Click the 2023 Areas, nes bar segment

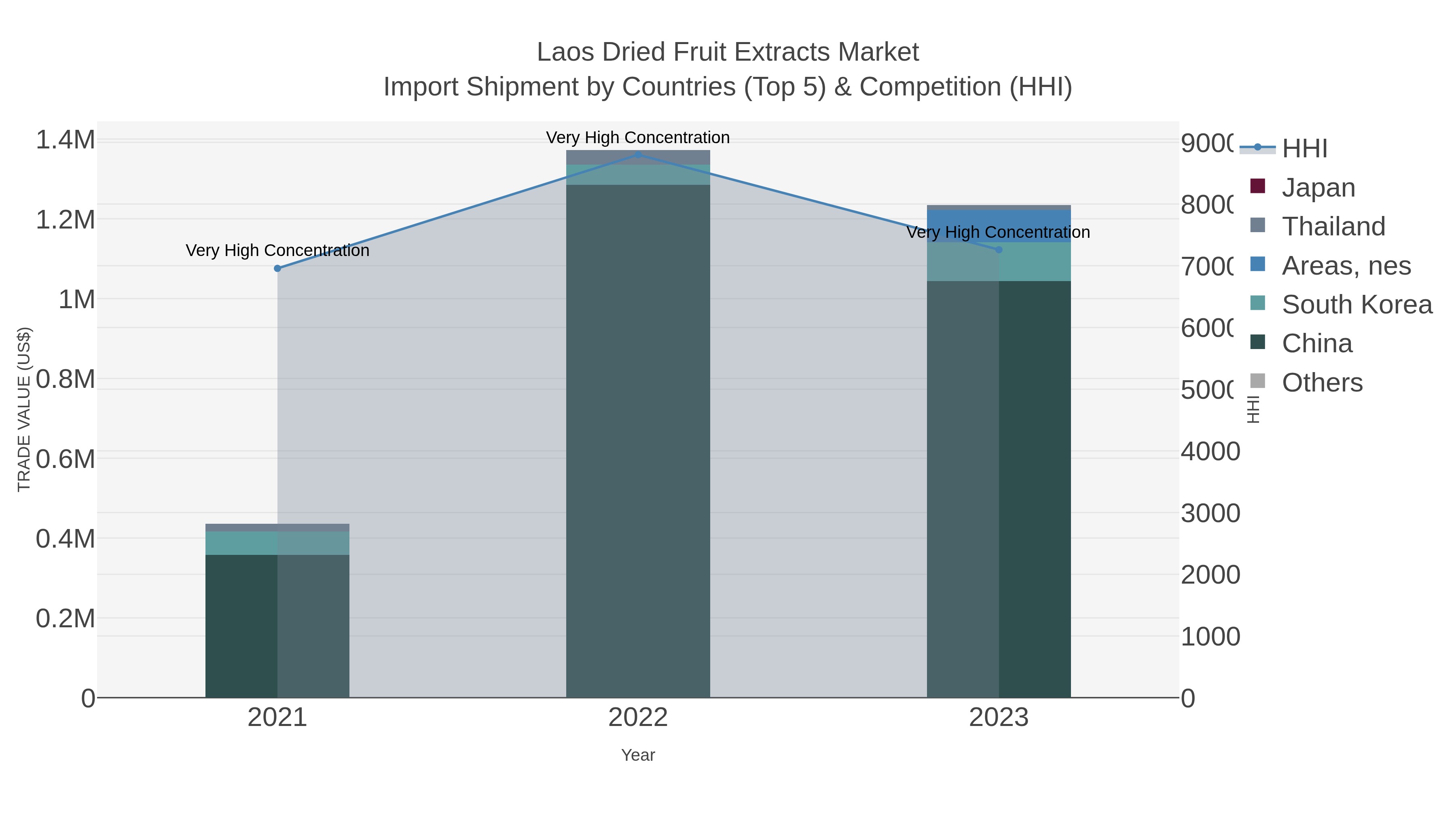pos(999,226)
